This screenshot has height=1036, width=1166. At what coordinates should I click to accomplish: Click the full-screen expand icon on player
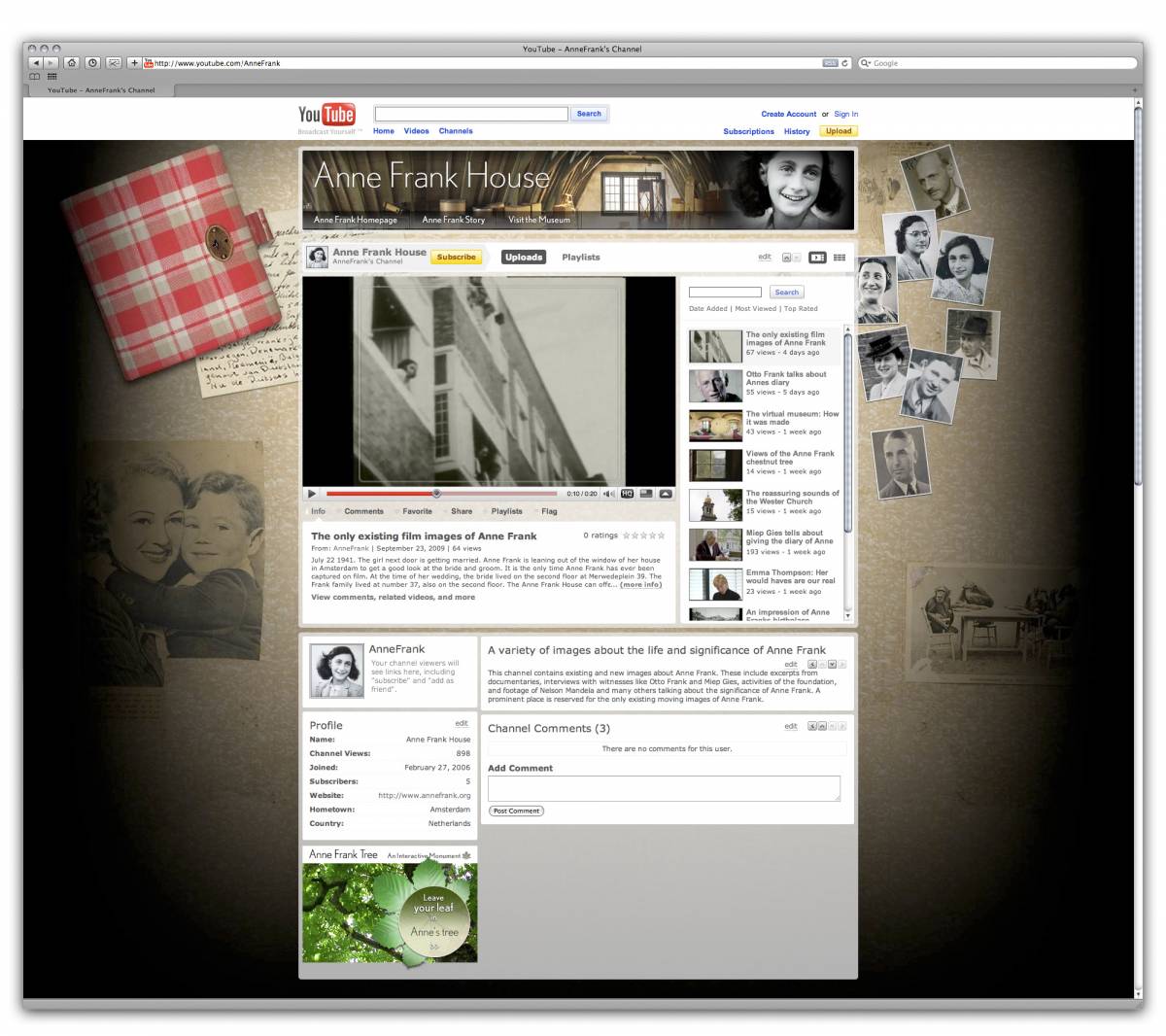(x=666, y=494)
